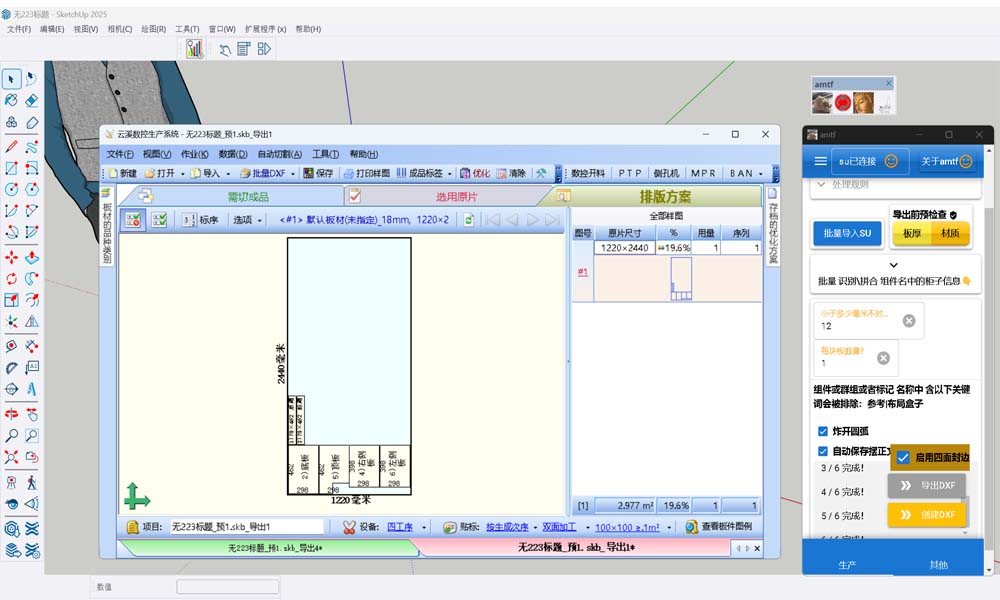Select the SketchUp Select arrow tool
The image size is (1000, 600).
tap(11, 78)
